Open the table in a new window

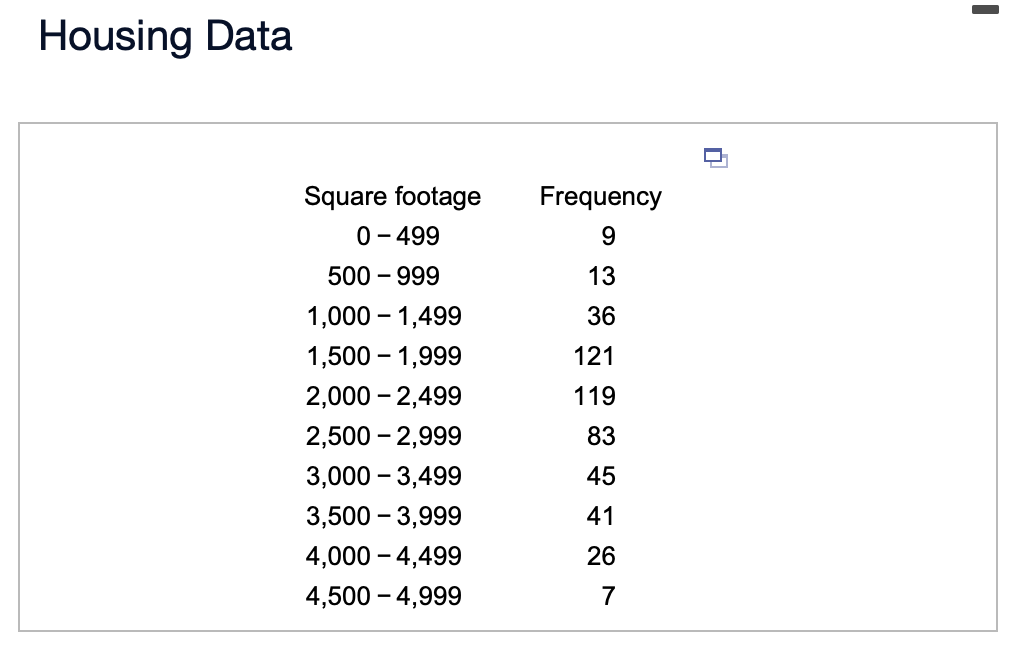pyautogui.click(x=715, y=157)
